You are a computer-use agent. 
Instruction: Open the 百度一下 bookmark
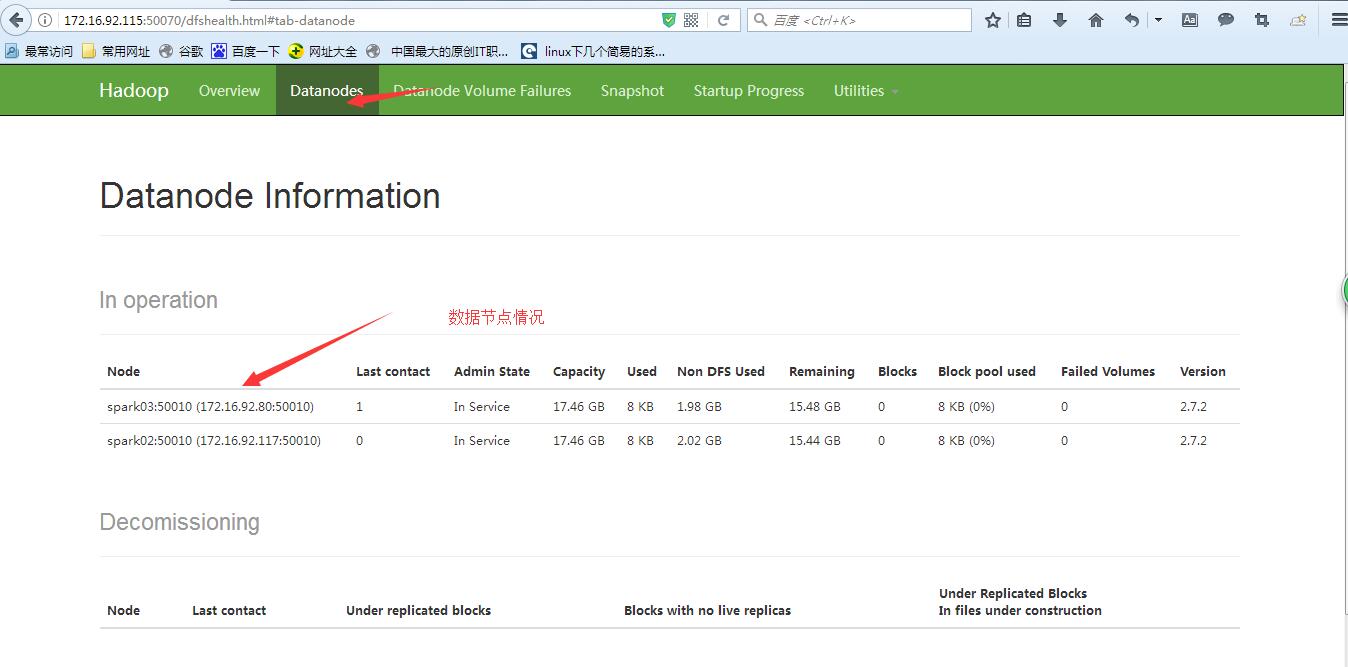(x=246, y=51)
